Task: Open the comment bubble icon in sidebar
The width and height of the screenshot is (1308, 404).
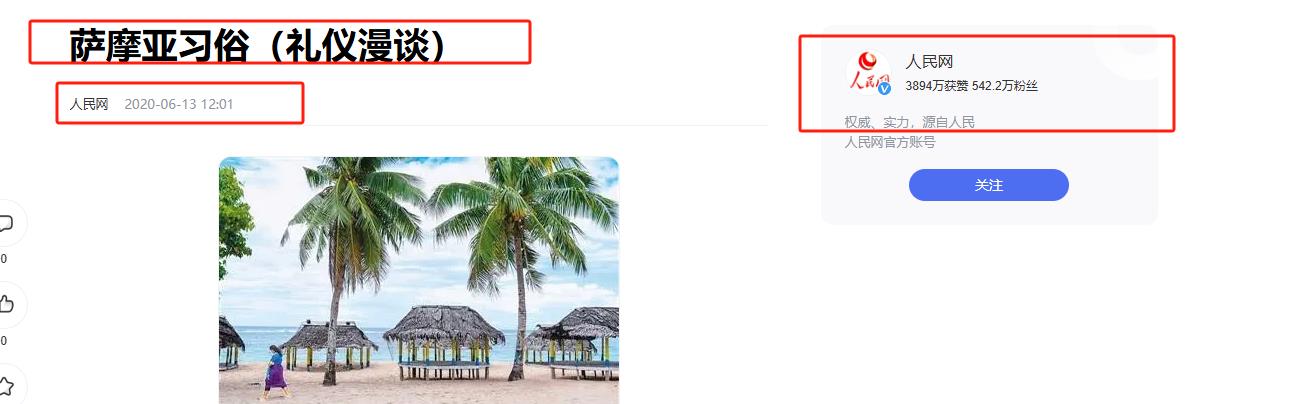Action: point(5,222)
